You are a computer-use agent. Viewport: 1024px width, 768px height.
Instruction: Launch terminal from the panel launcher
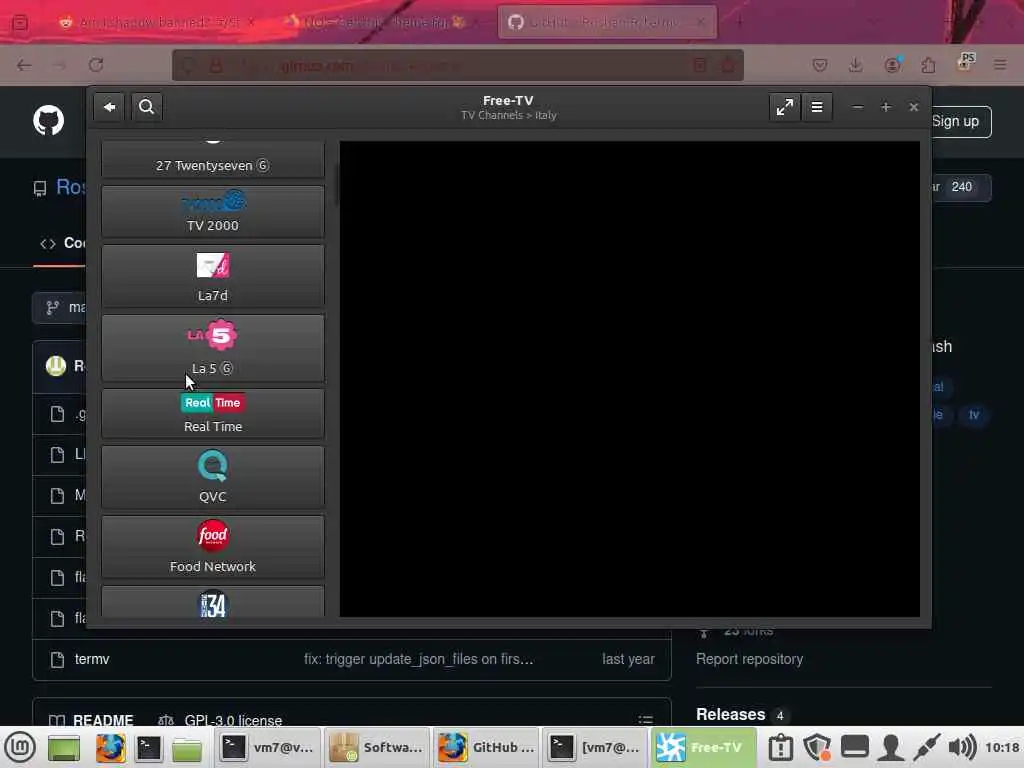click(x=148, y=748)
